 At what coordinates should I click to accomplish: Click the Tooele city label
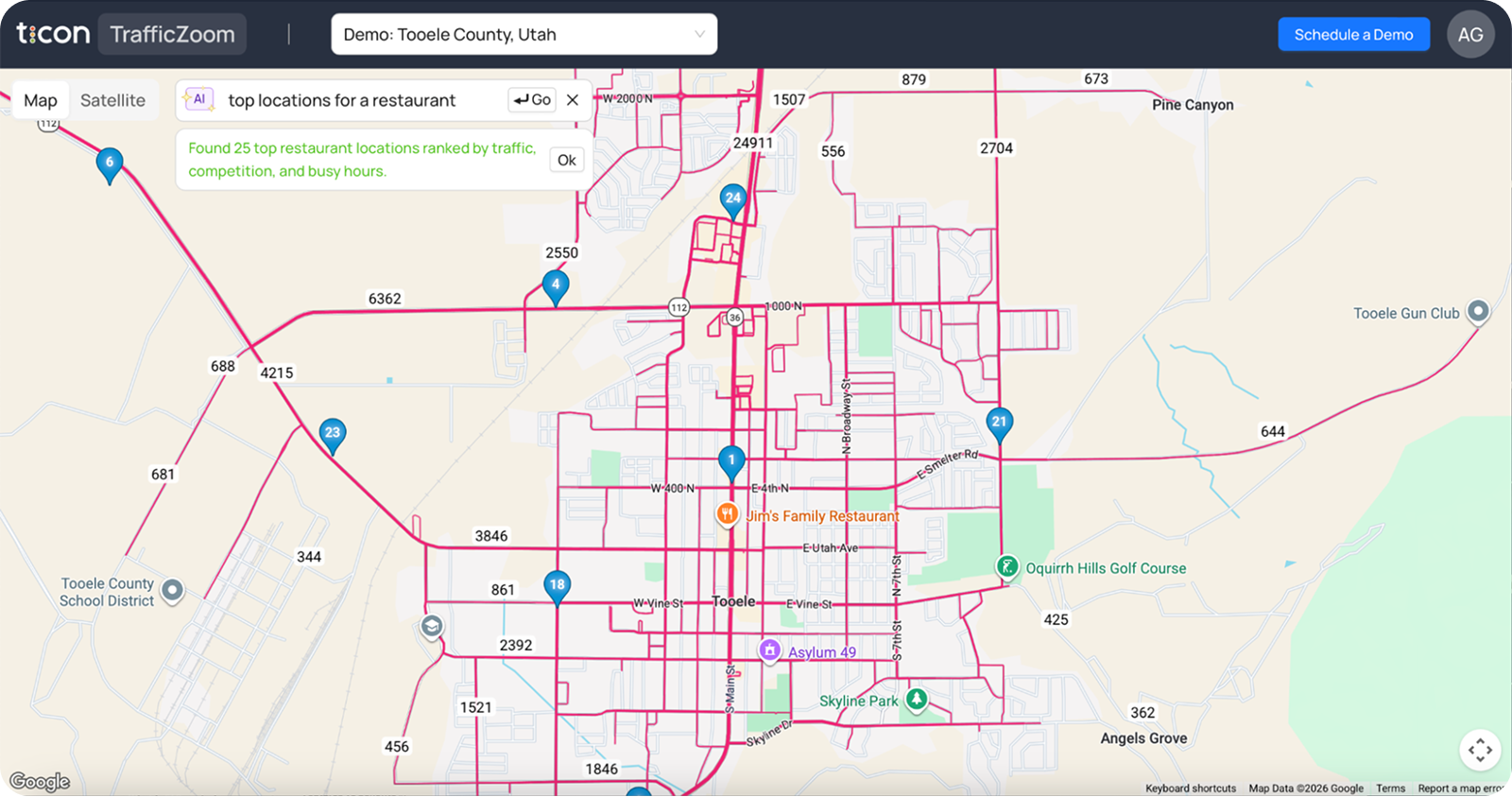tap(733, 601)
